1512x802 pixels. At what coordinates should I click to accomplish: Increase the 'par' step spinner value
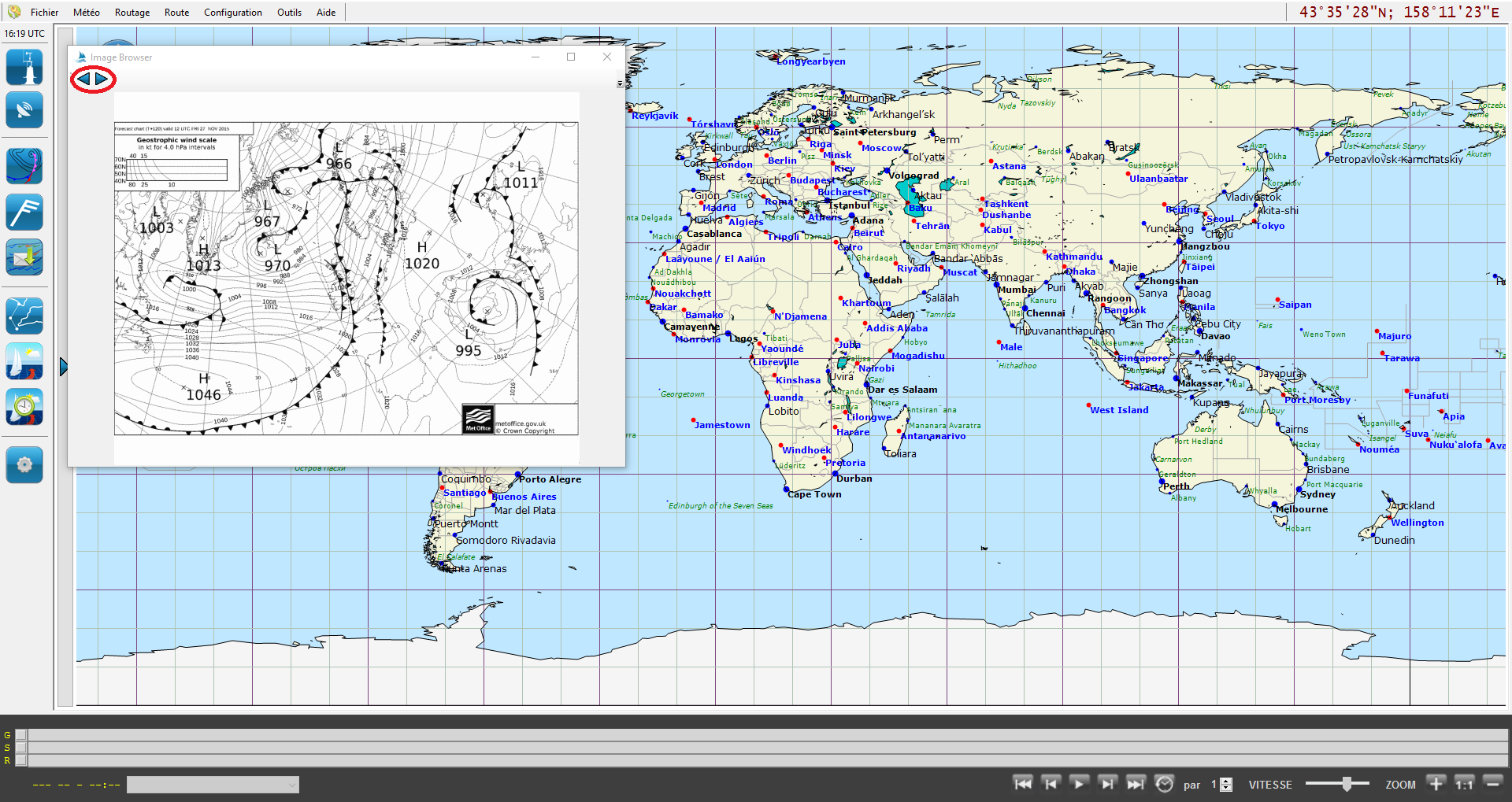click(1226, 781)
